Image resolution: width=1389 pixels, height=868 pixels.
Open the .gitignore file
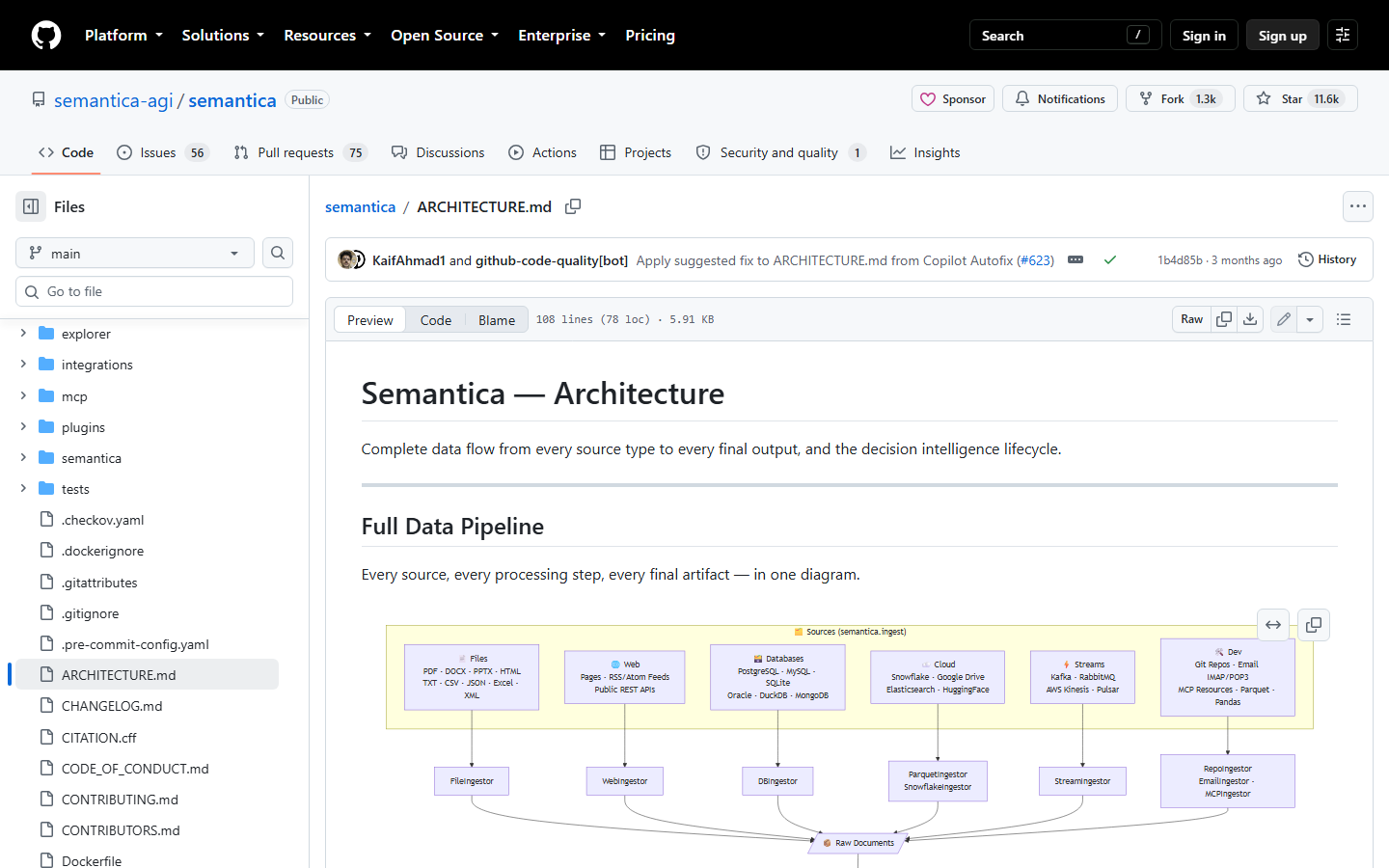[x=90, y=613]
